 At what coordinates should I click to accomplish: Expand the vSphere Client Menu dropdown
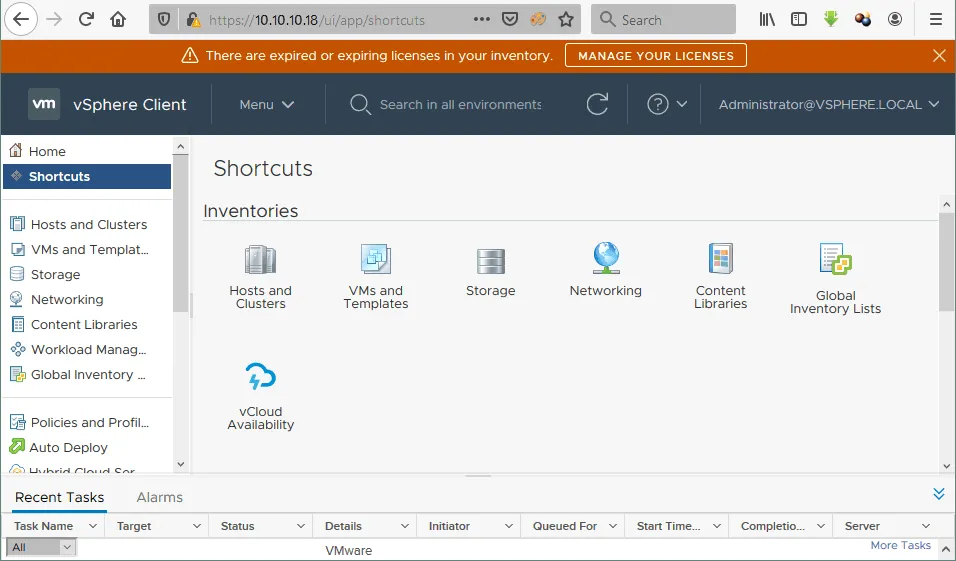(267, 104)
